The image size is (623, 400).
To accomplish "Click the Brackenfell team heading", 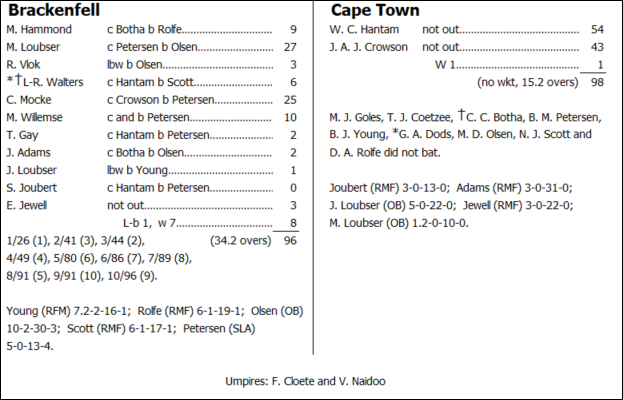I will tap(54, 11).
